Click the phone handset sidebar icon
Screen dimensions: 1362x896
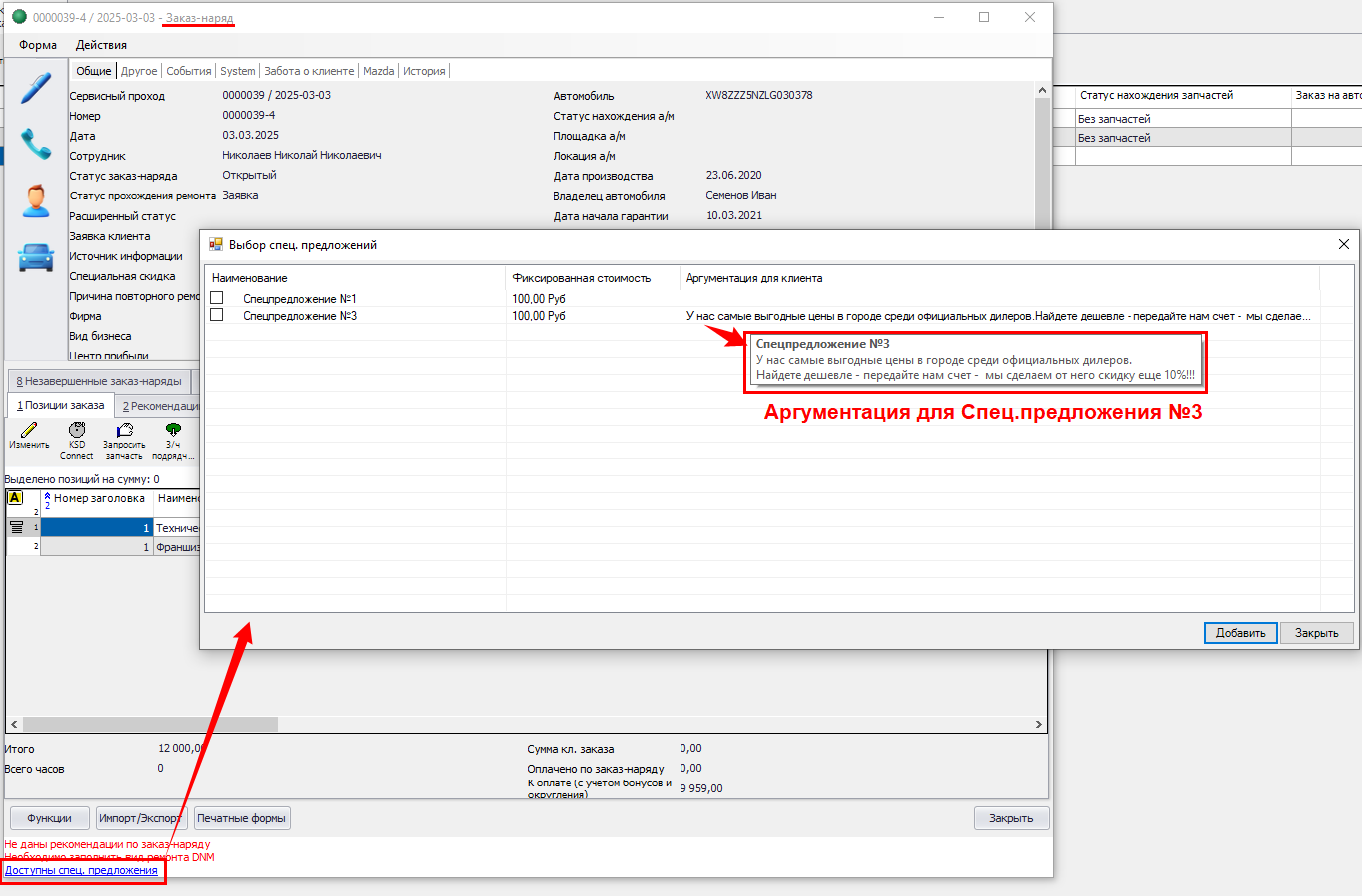click(36, 144)
